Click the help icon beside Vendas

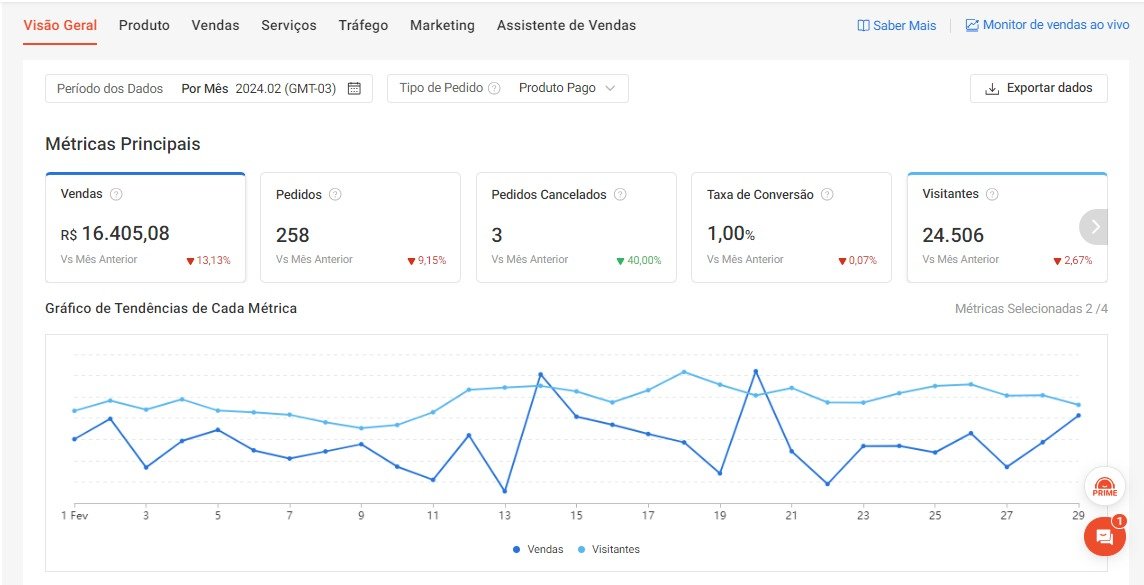click(115, 194)
